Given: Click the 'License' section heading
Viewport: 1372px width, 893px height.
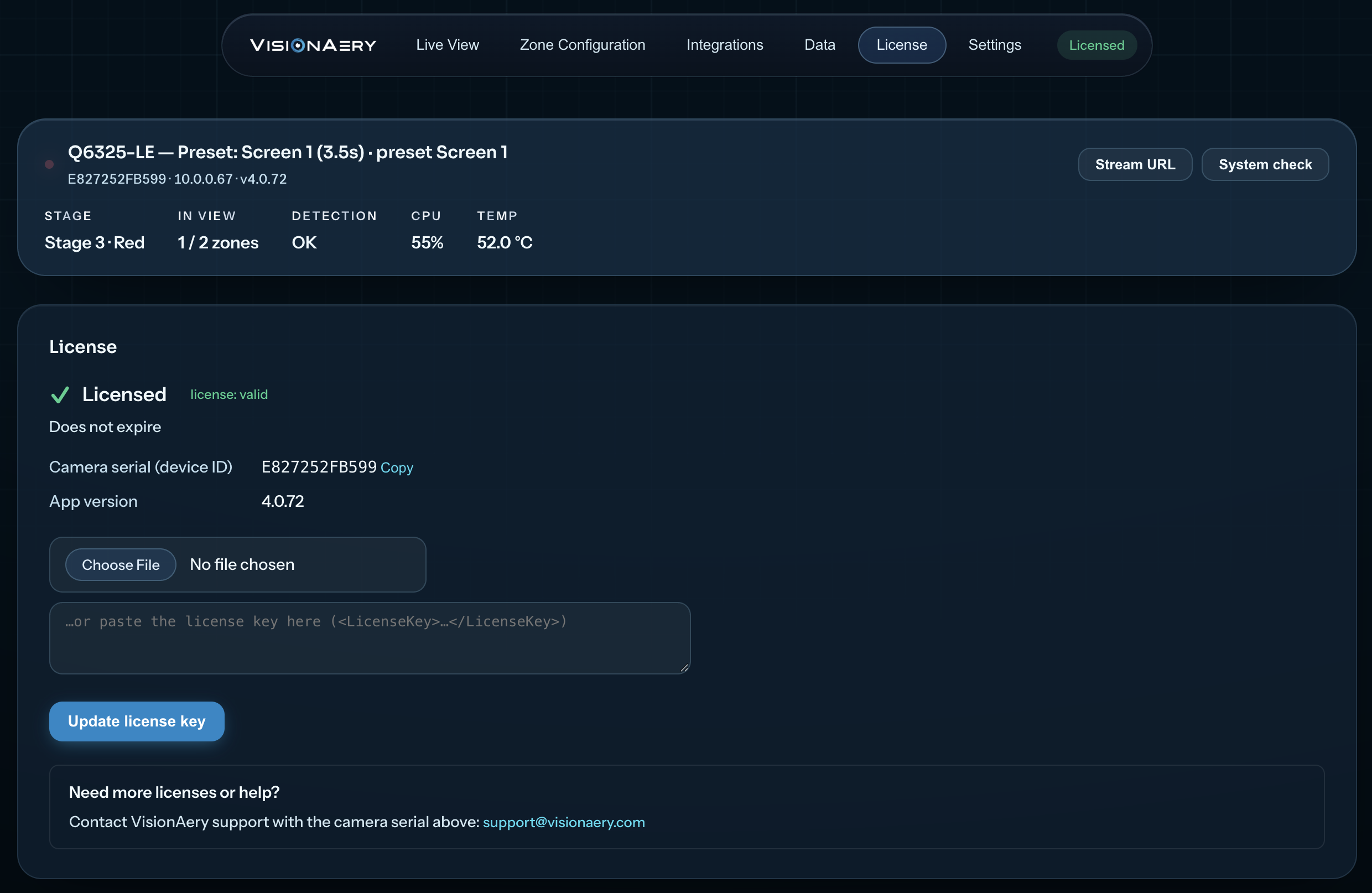Looking at the screenshot, I should click(82, 347).
